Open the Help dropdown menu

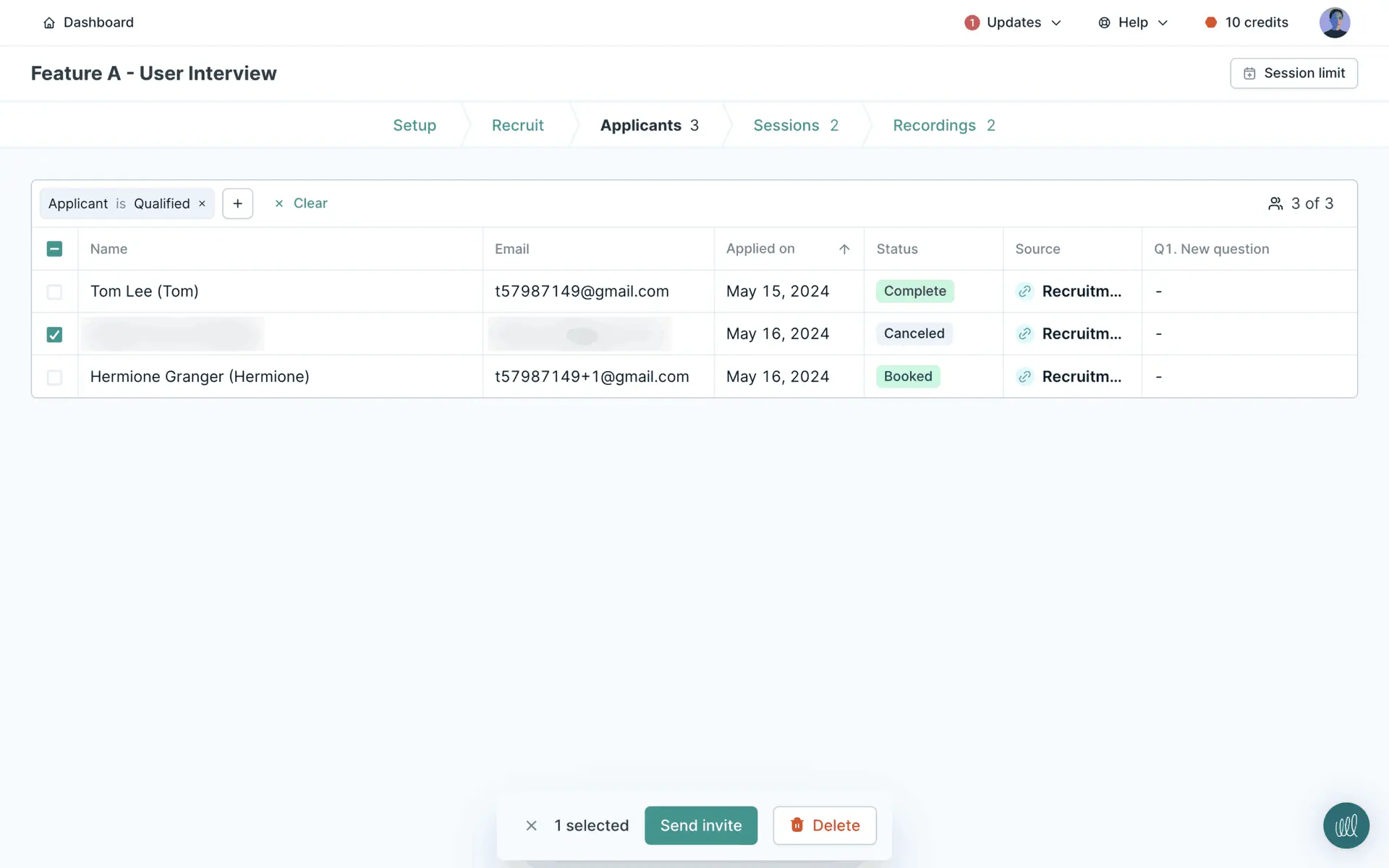[x=1133, y=22]
